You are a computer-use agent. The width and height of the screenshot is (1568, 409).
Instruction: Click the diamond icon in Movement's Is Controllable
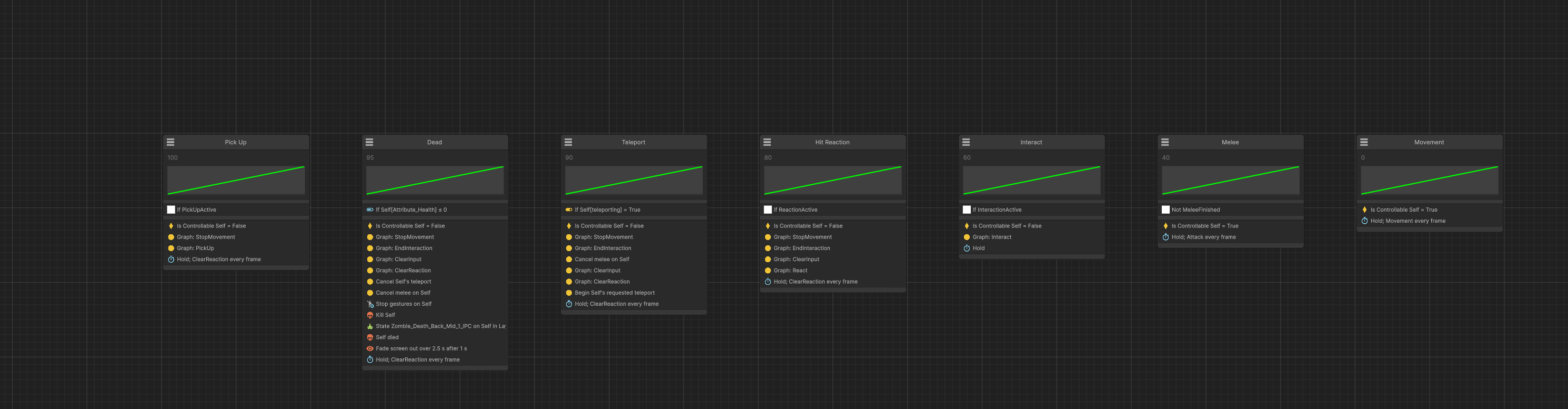pyautogui.click(x=1365, y=210)
